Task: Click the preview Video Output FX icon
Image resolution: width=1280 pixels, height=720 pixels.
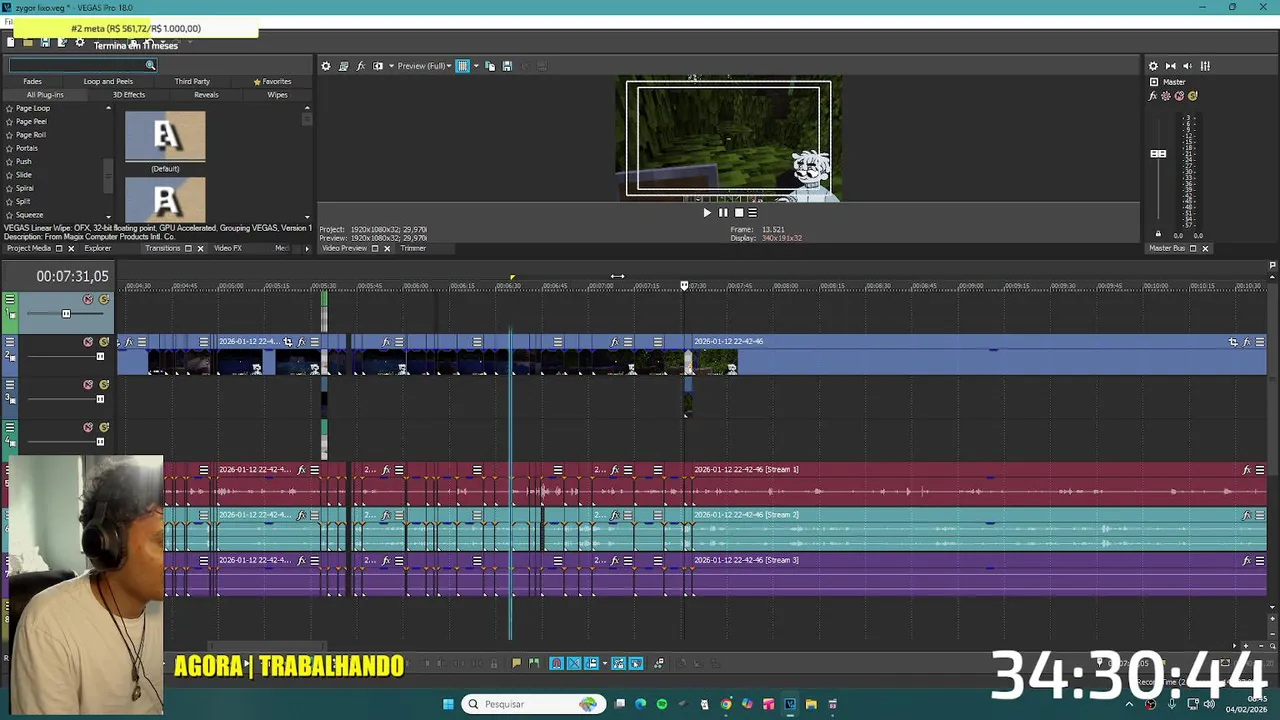Action: click(361, 66)
